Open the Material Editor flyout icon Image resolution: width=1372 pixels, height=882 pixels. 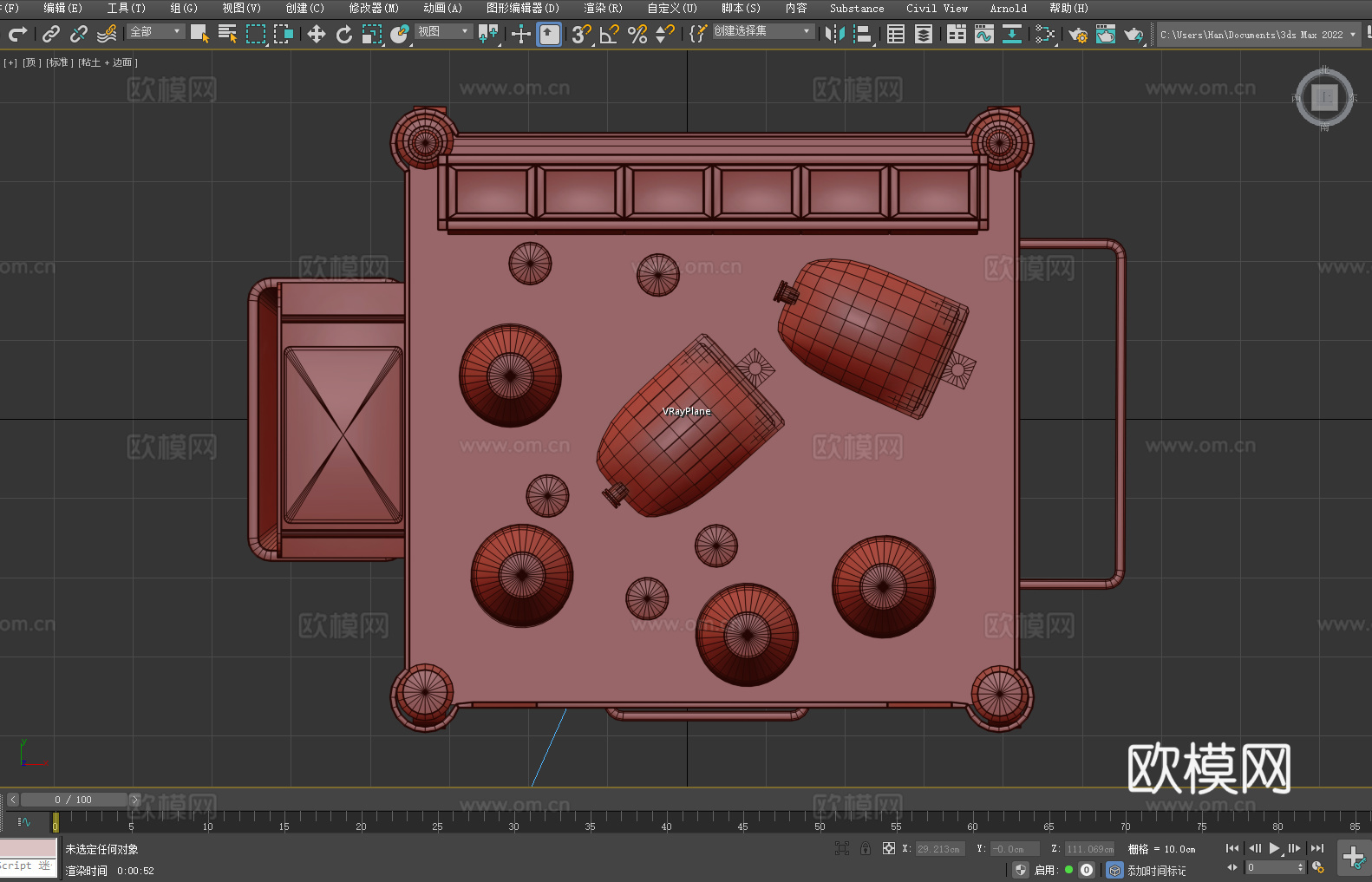(x=1045, y=34)
